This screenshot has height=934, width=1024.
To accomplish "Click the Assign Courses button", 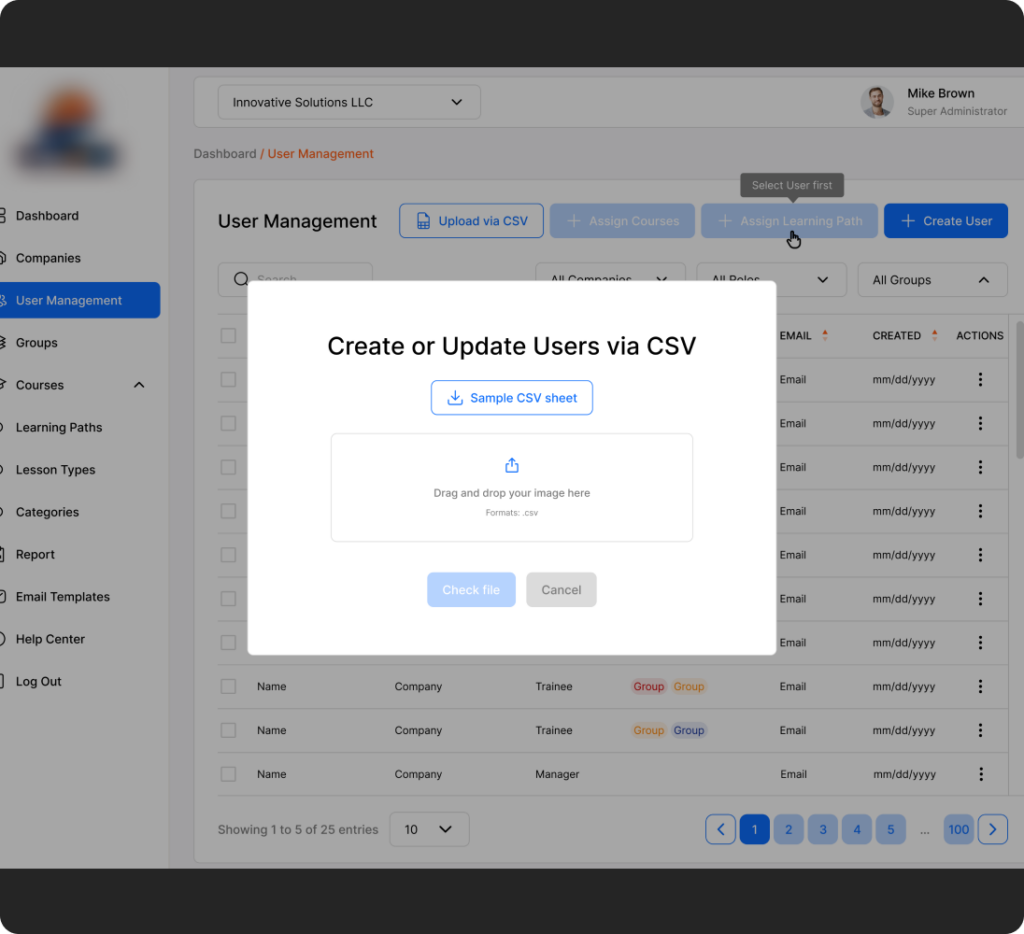I will (622, 221).
